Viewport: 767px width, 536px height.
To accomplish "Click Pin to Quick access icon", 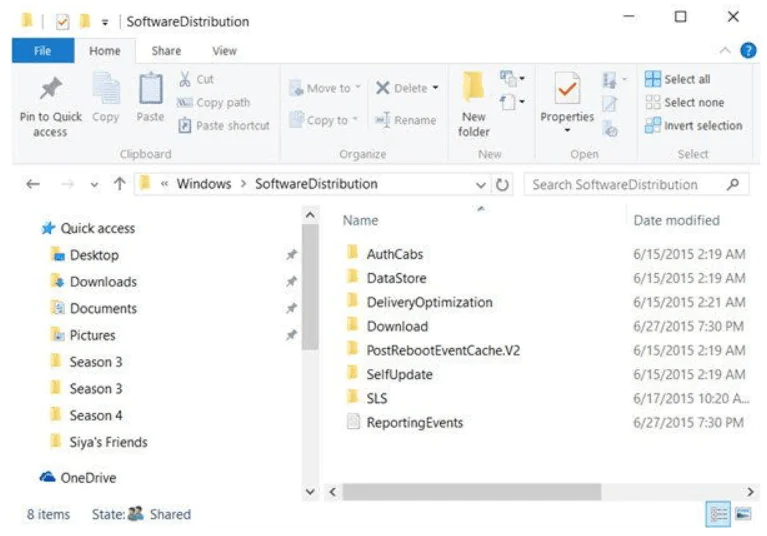I will pos(49,91).
